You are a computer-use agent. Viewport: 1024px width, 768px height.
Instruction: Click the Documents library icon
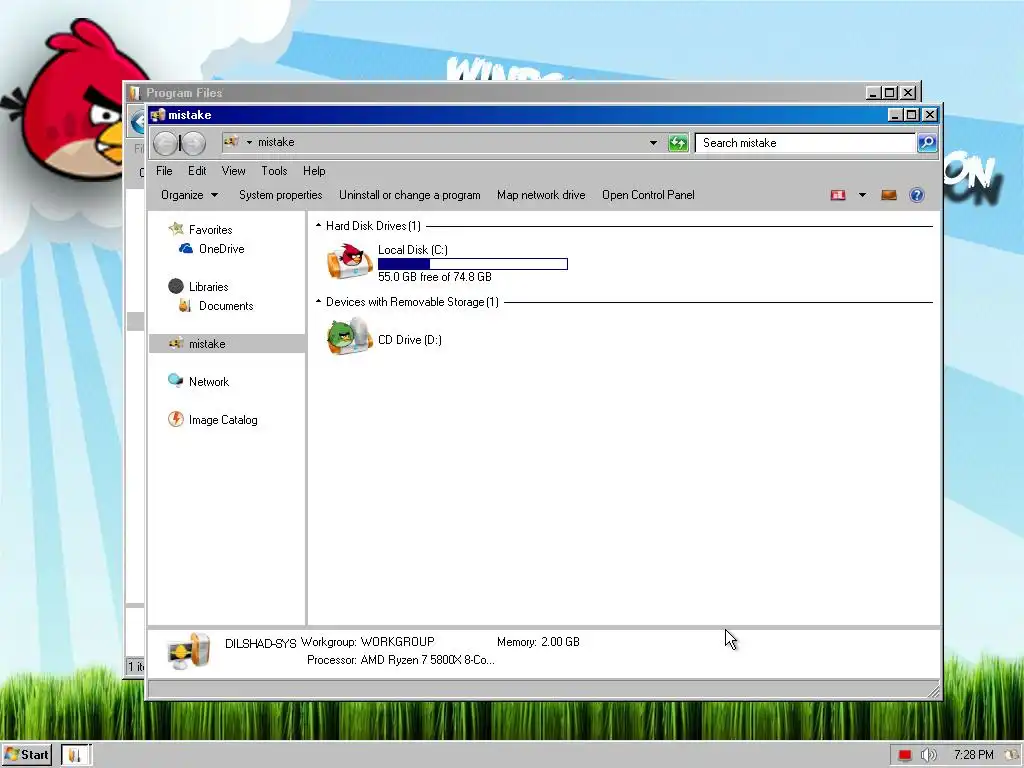185,305
